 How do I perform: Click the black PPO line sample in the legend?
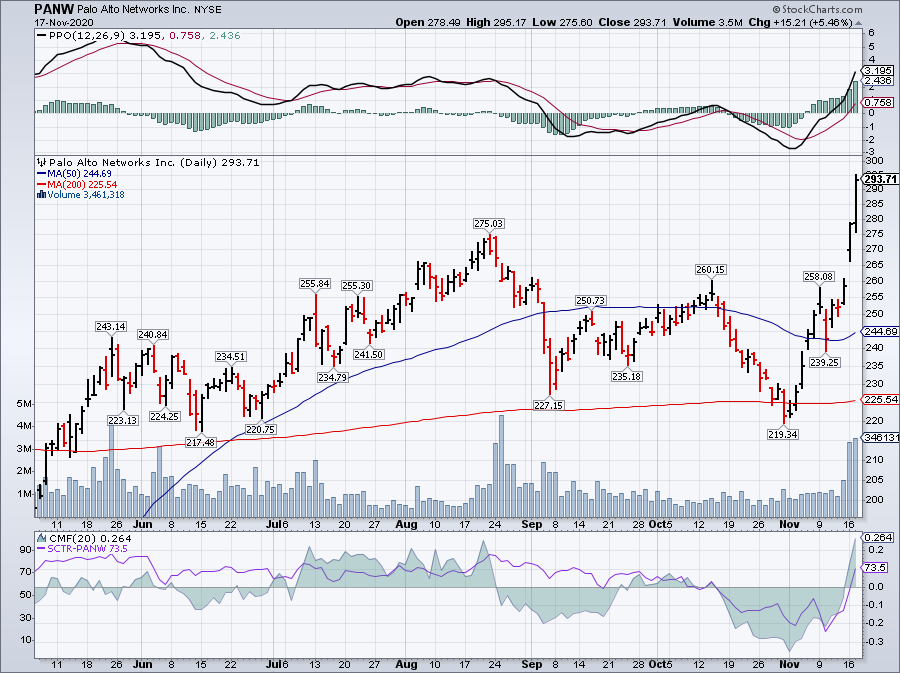[x=41, y=36]
